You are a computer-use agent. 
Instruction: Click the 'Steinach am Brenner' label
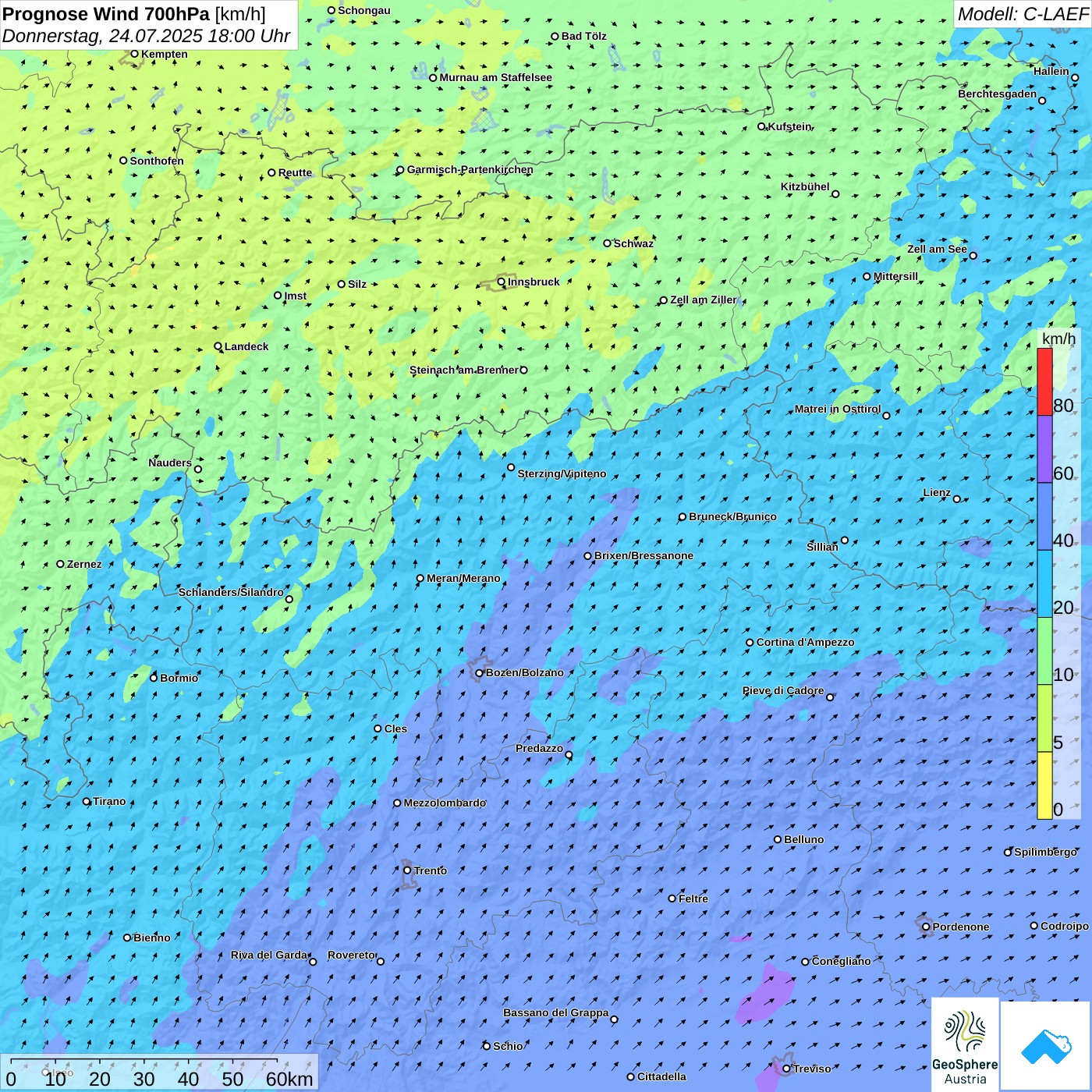coord(464,370)
